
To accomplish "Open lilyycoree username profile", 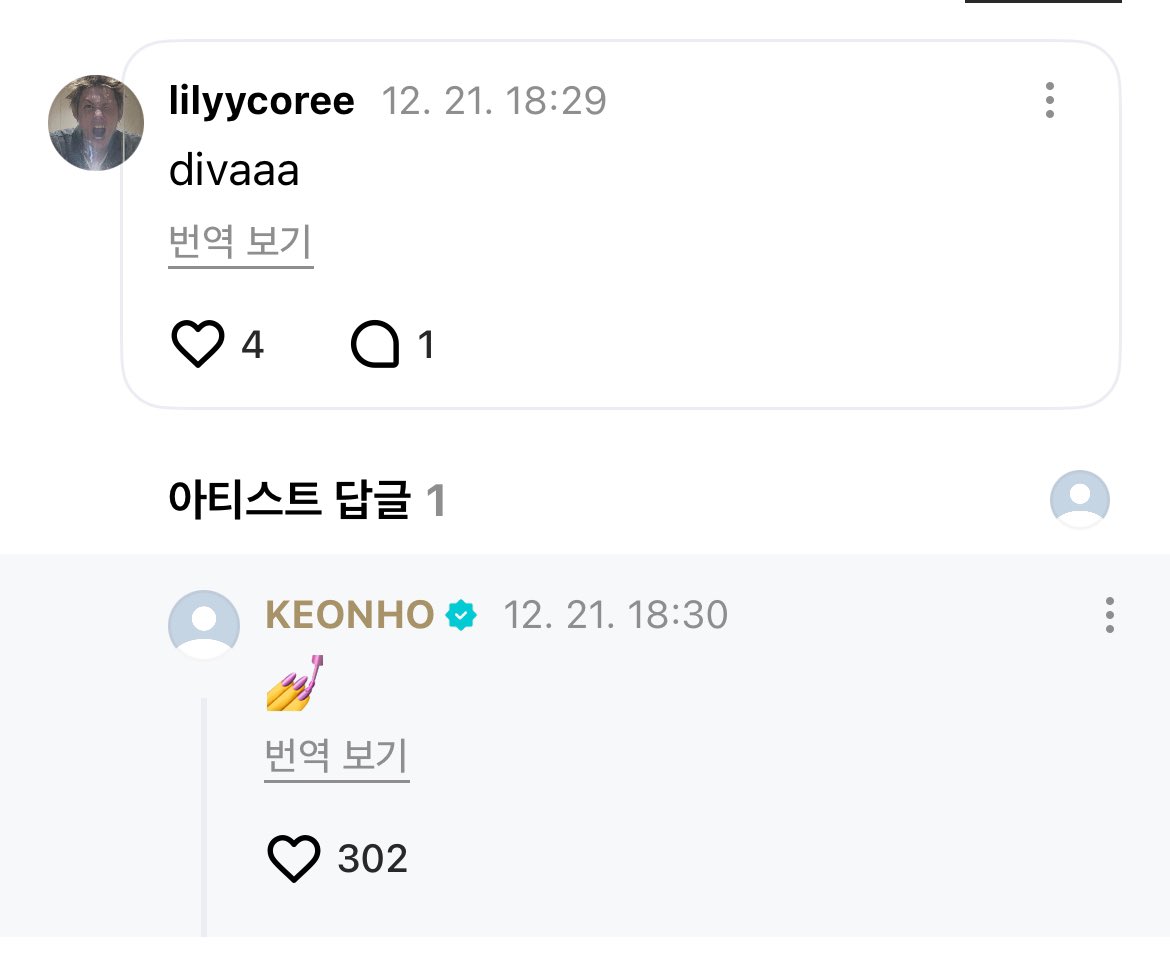I will click(261, 100).
